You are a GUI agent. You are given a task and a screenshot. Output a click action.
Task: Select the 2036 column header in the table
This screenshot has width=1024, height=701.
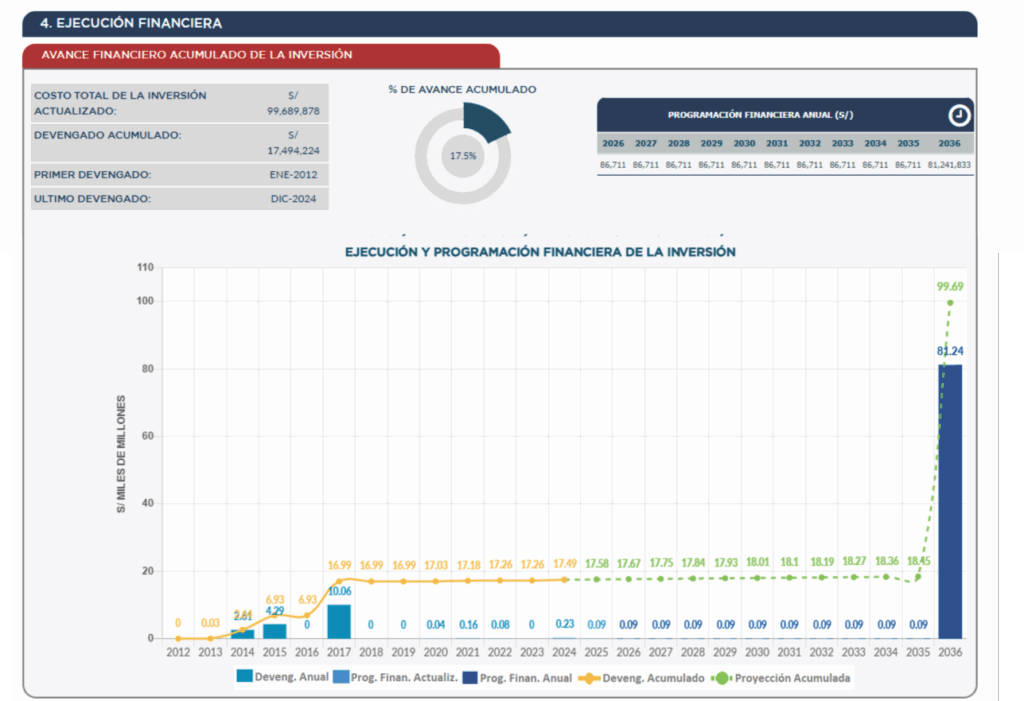(x=949, y=144)
